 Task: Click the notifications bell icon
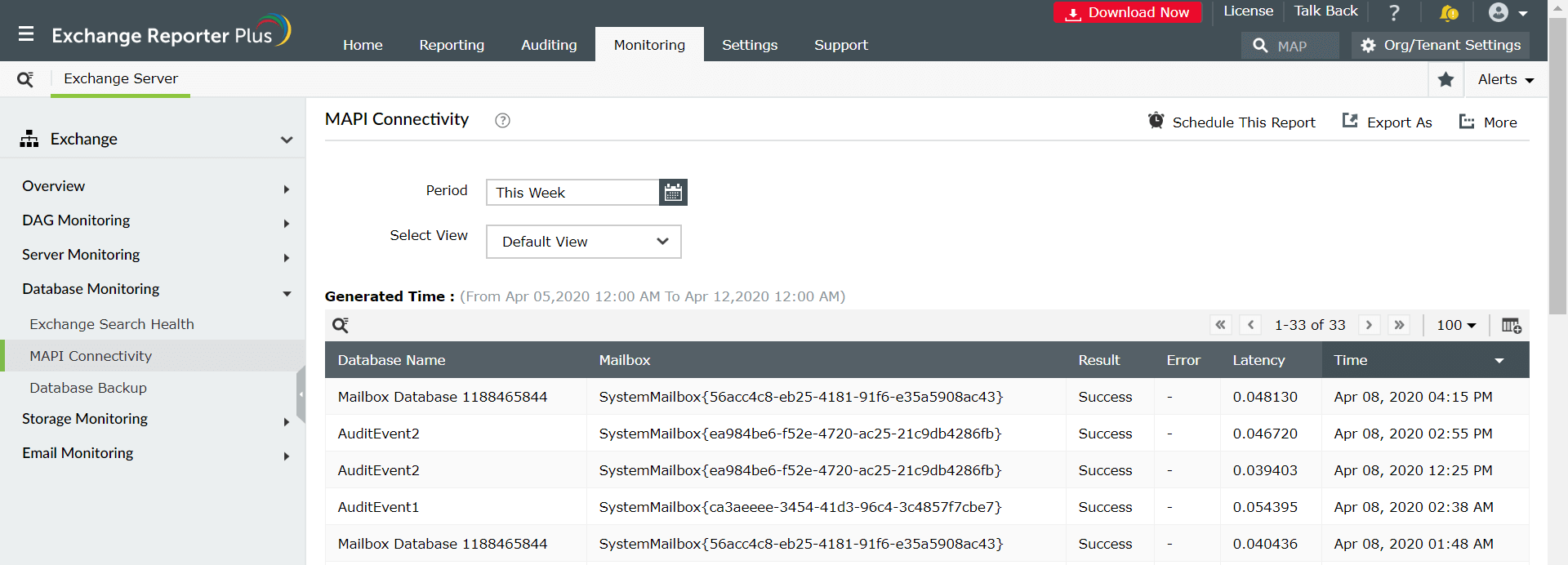pos(1448,12)
